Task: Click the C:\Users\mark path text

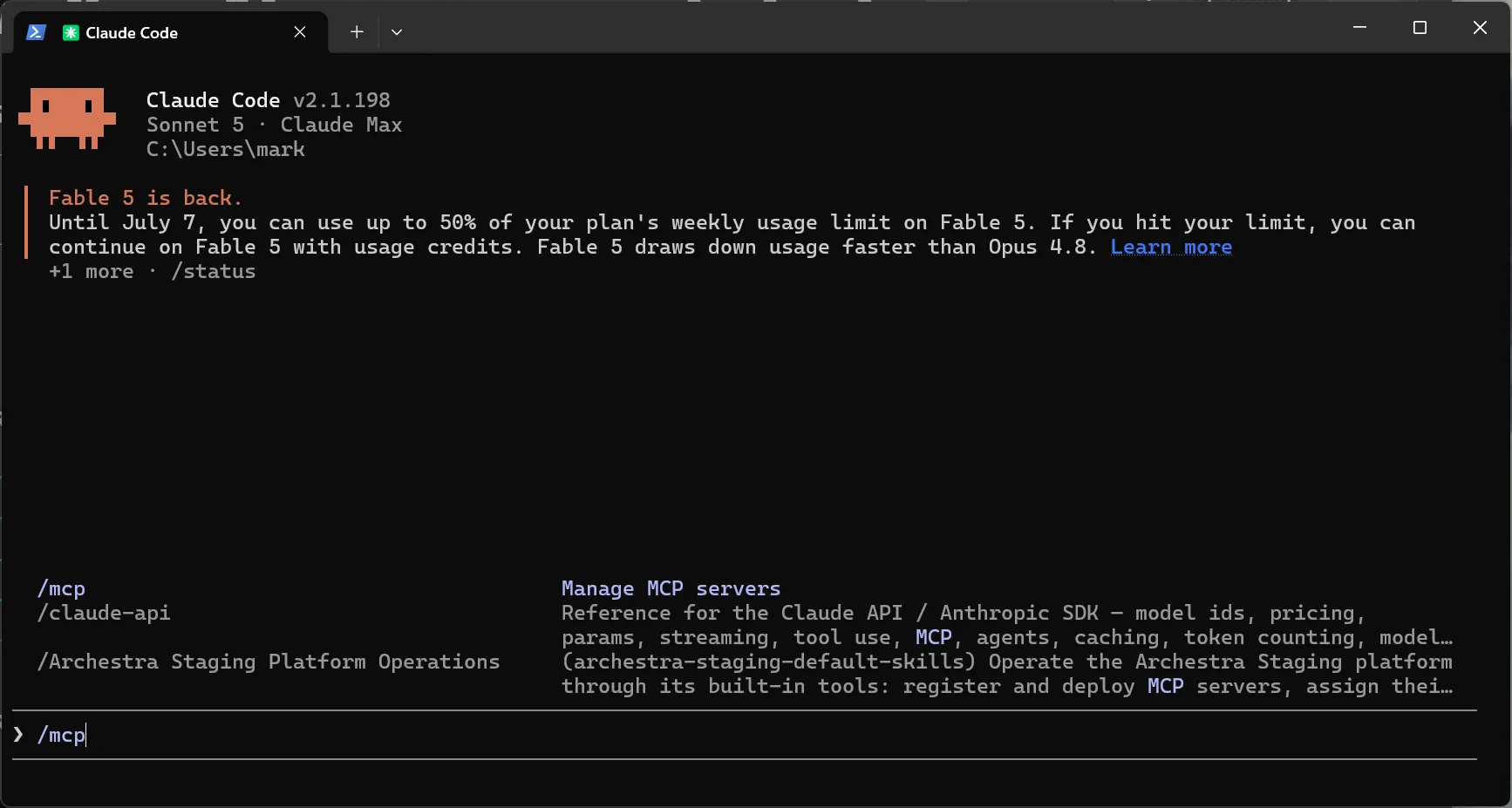Action: click(x=226, y=149)
